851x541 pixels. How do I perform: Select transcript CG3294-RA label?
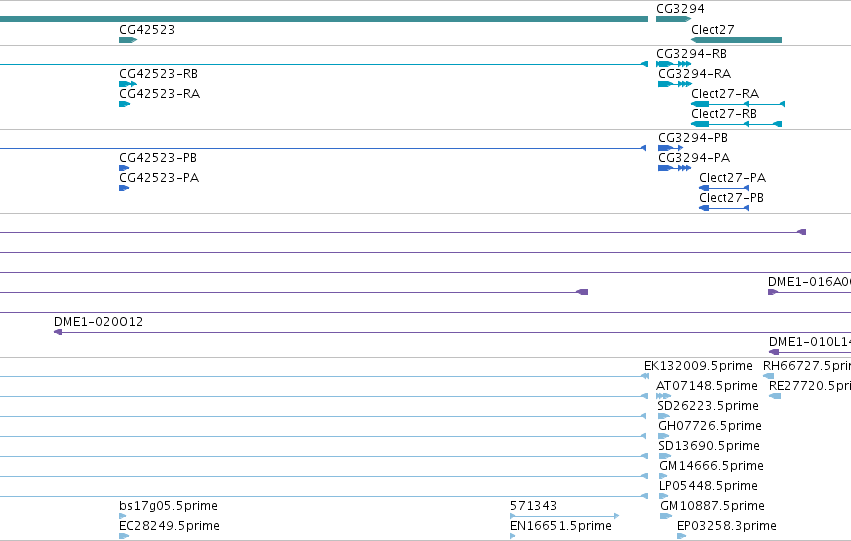coord(695,73)
